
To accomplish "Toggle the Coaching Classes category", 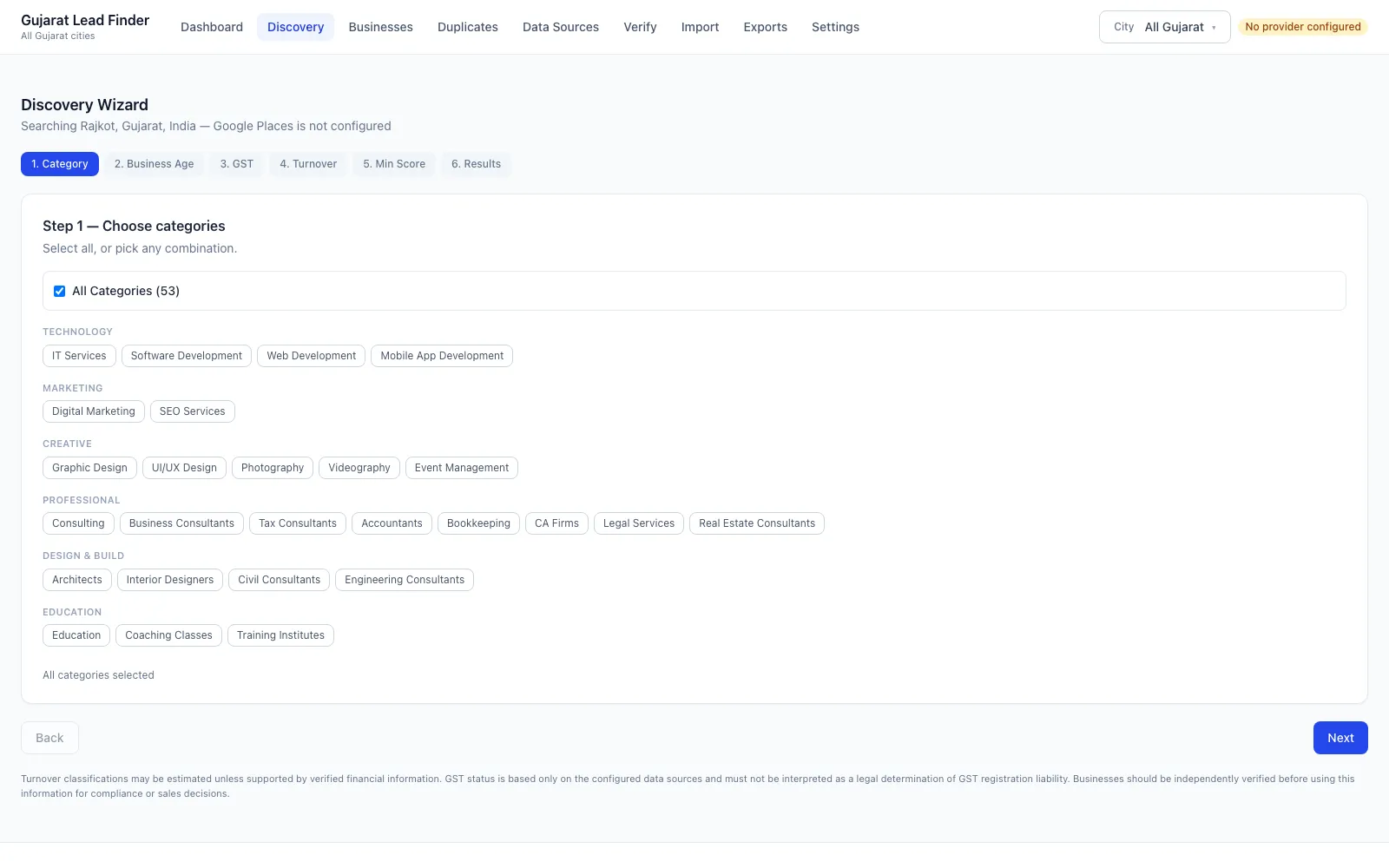I will [168, 635].
